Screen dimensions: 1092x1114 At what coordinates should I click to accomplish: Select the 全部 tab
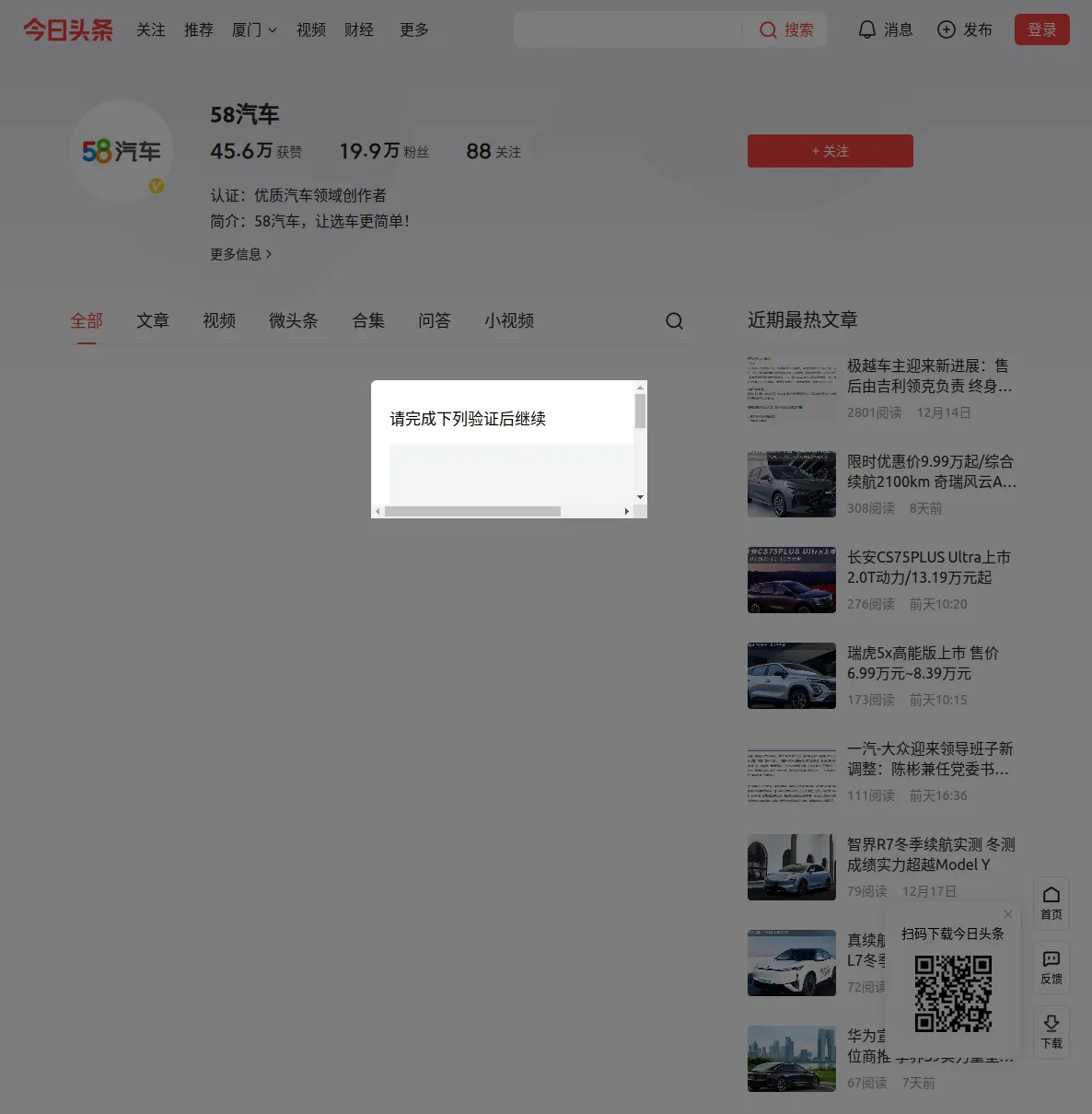87,320
